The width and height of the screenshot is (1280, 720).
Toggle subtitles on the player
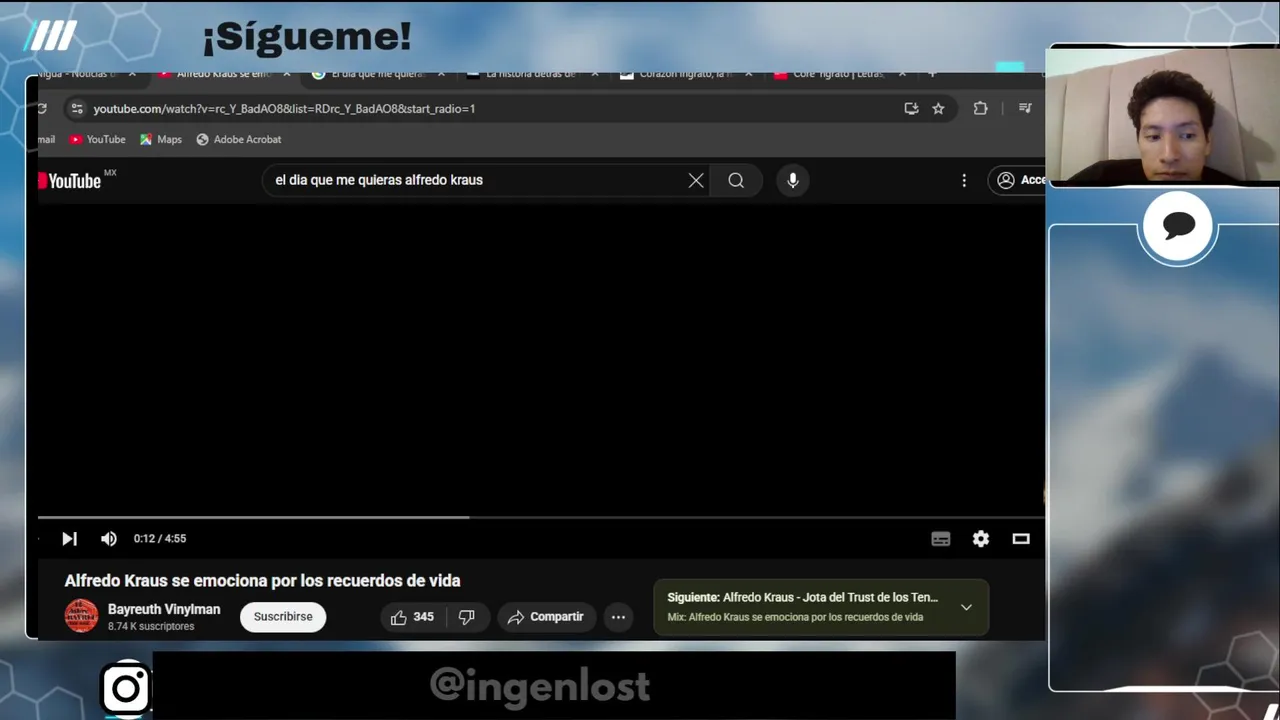point(941,538)
